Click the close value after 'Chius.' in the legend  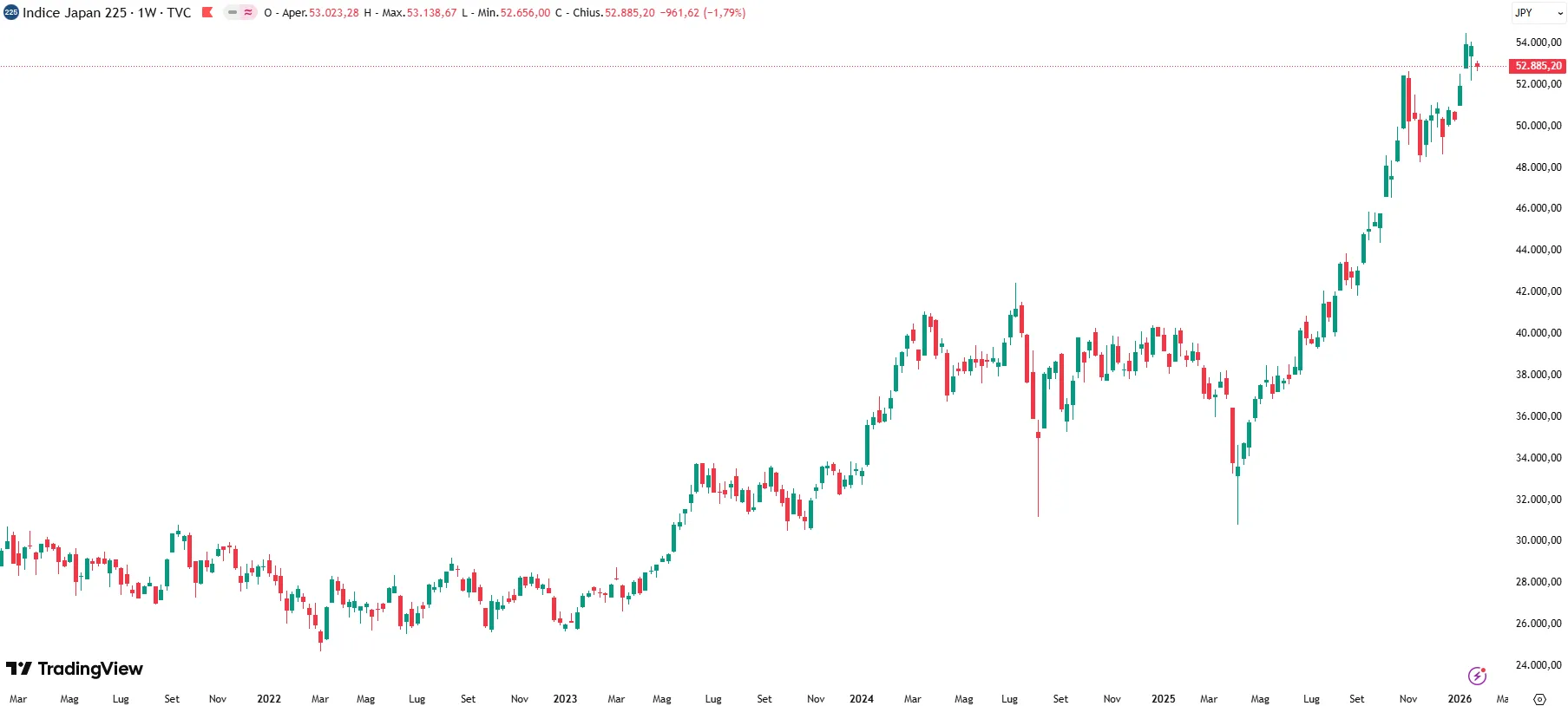pyautogui.click(x=630, y=13)
